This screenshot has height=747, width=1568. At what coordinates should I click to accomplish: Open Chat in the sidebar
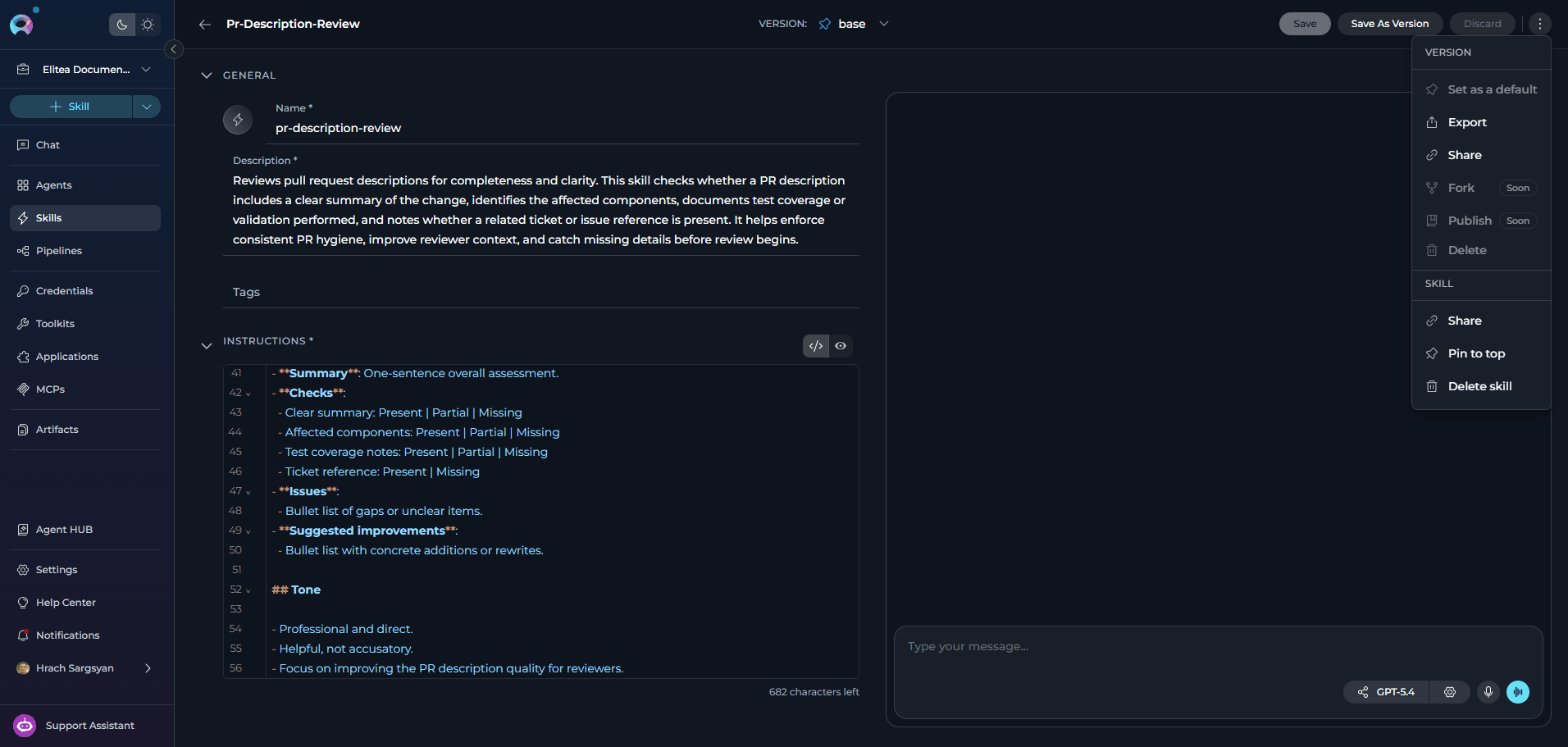[85, 145]
